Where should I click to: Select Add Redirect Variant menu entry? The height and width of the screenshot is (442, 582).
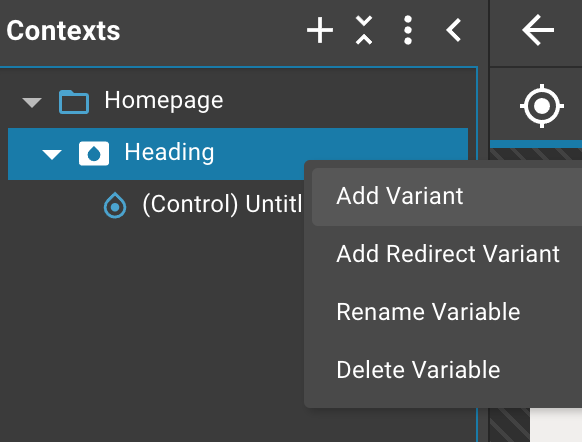[448, 254]
